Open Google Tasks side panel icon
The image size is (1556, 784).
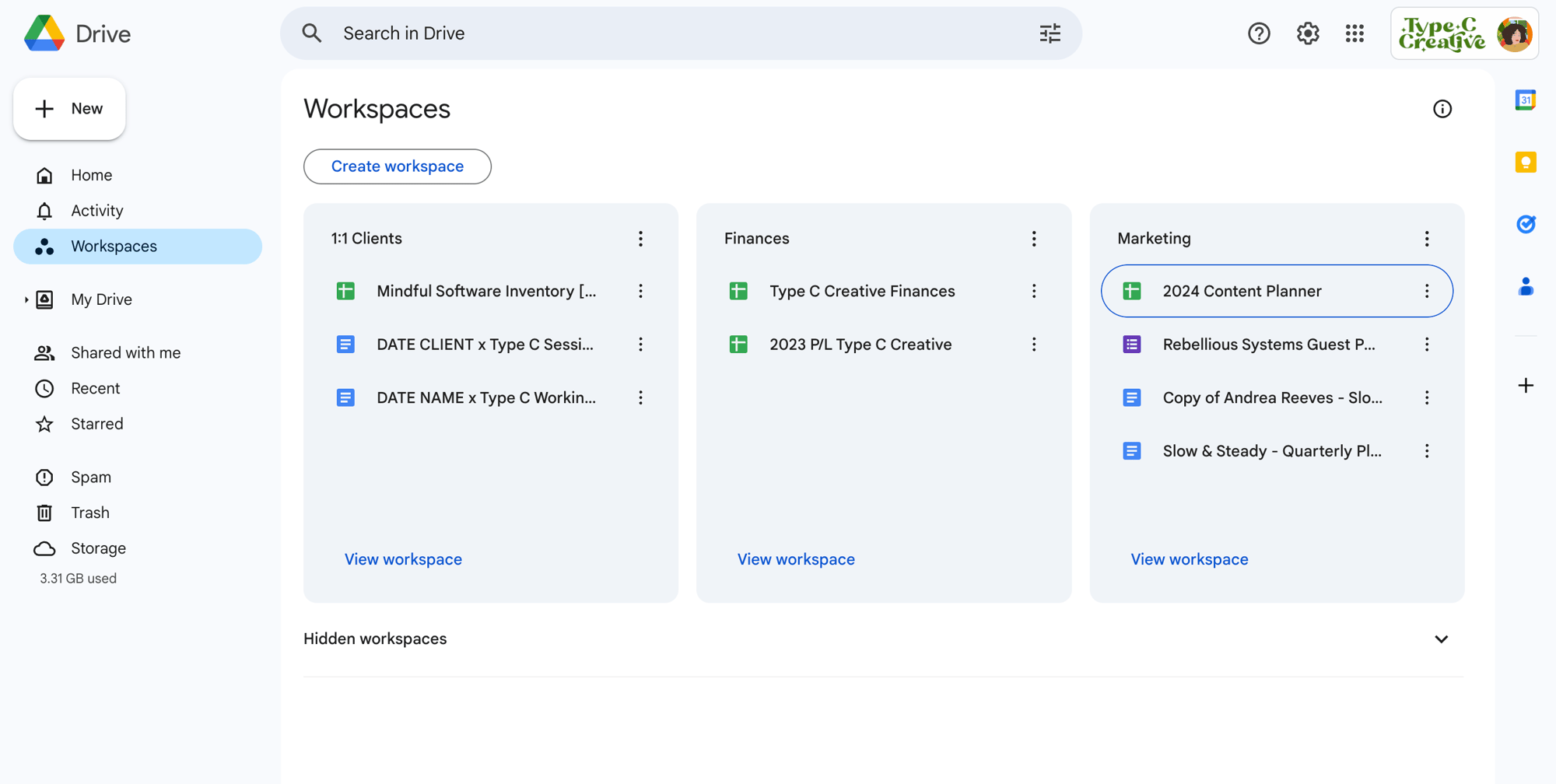tap(1525, 224)
